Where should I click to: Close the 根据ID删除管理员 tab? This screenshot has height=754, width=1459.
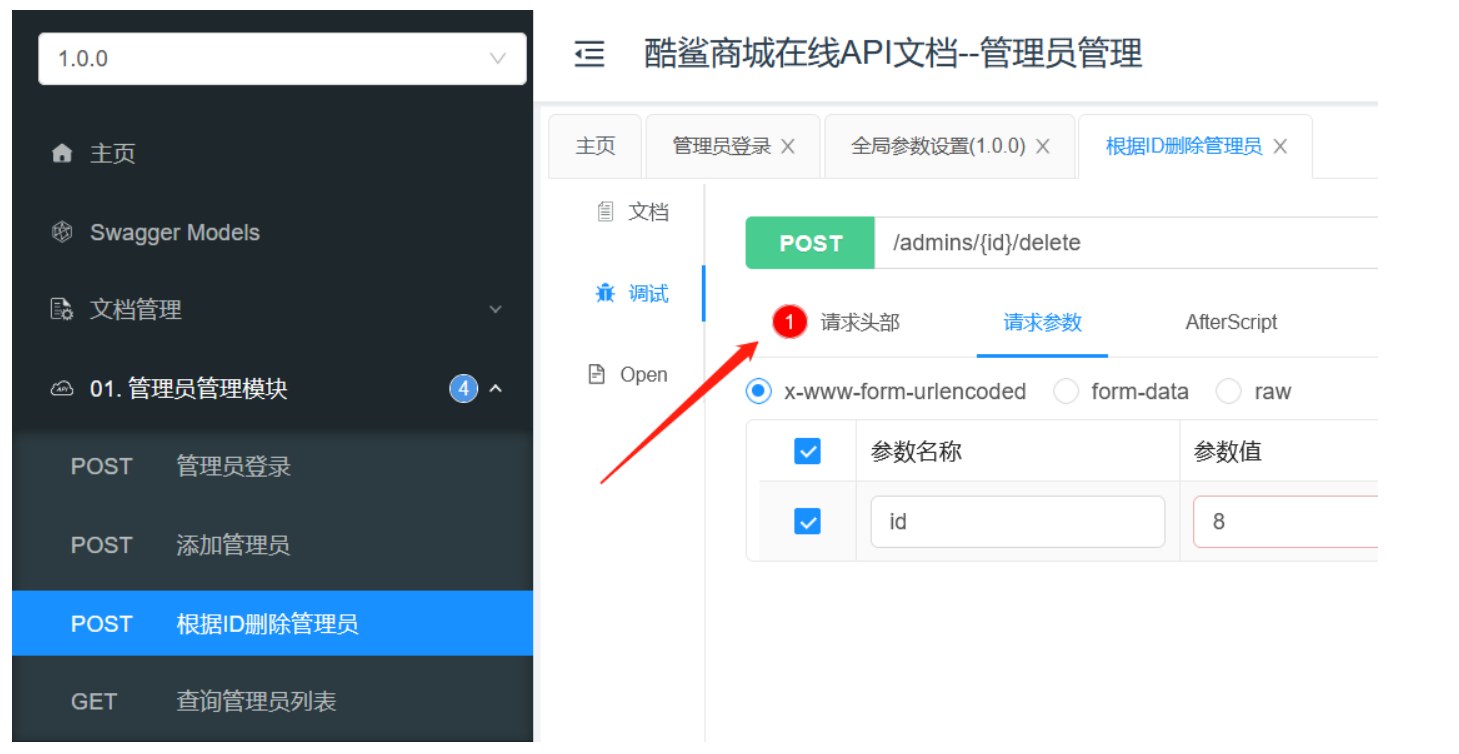[x=1280, y=146]
